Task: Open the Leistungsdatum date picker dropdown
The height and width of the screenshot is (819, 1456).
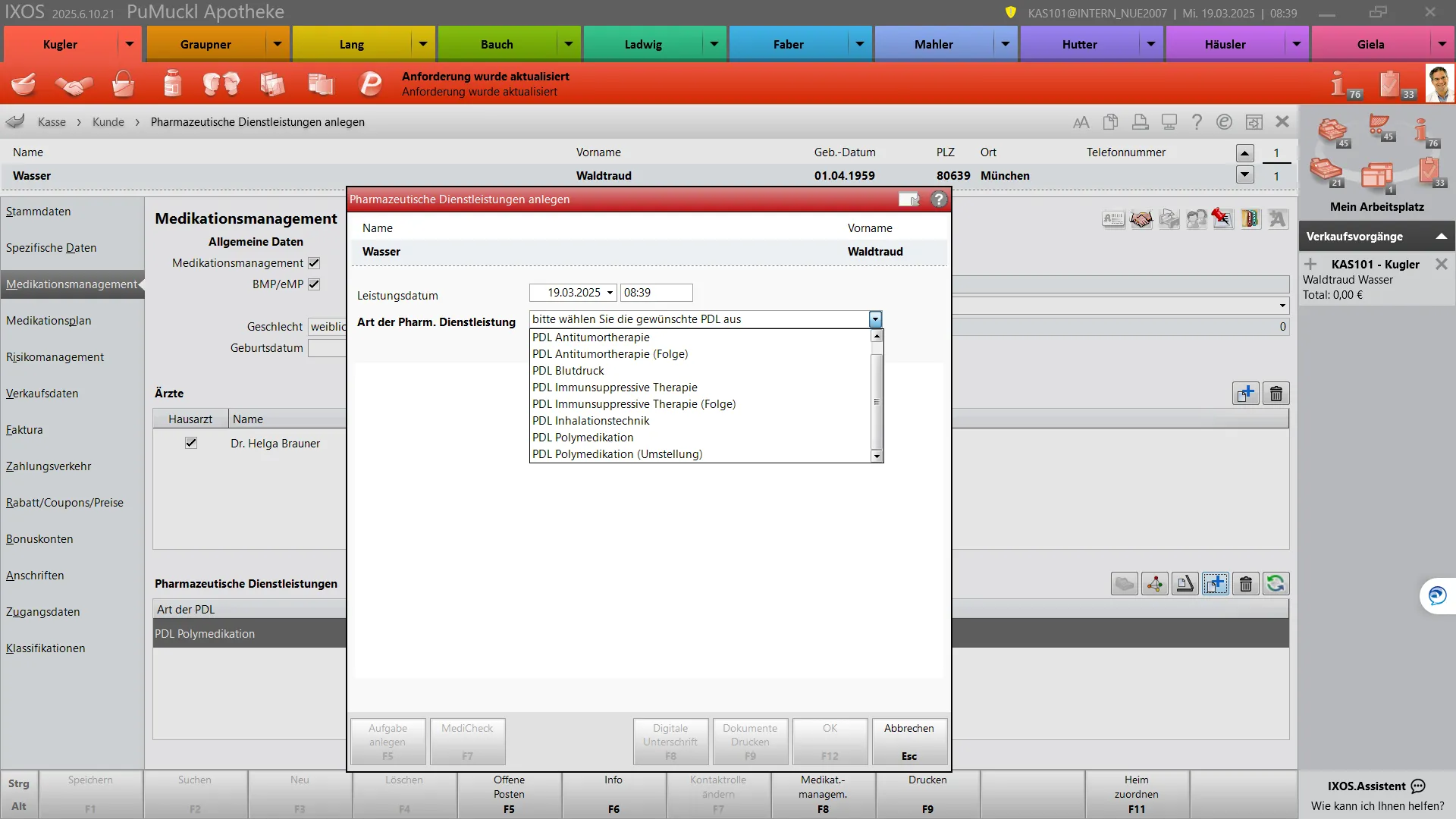Action: pyautogui.click(x=610, y=293)
